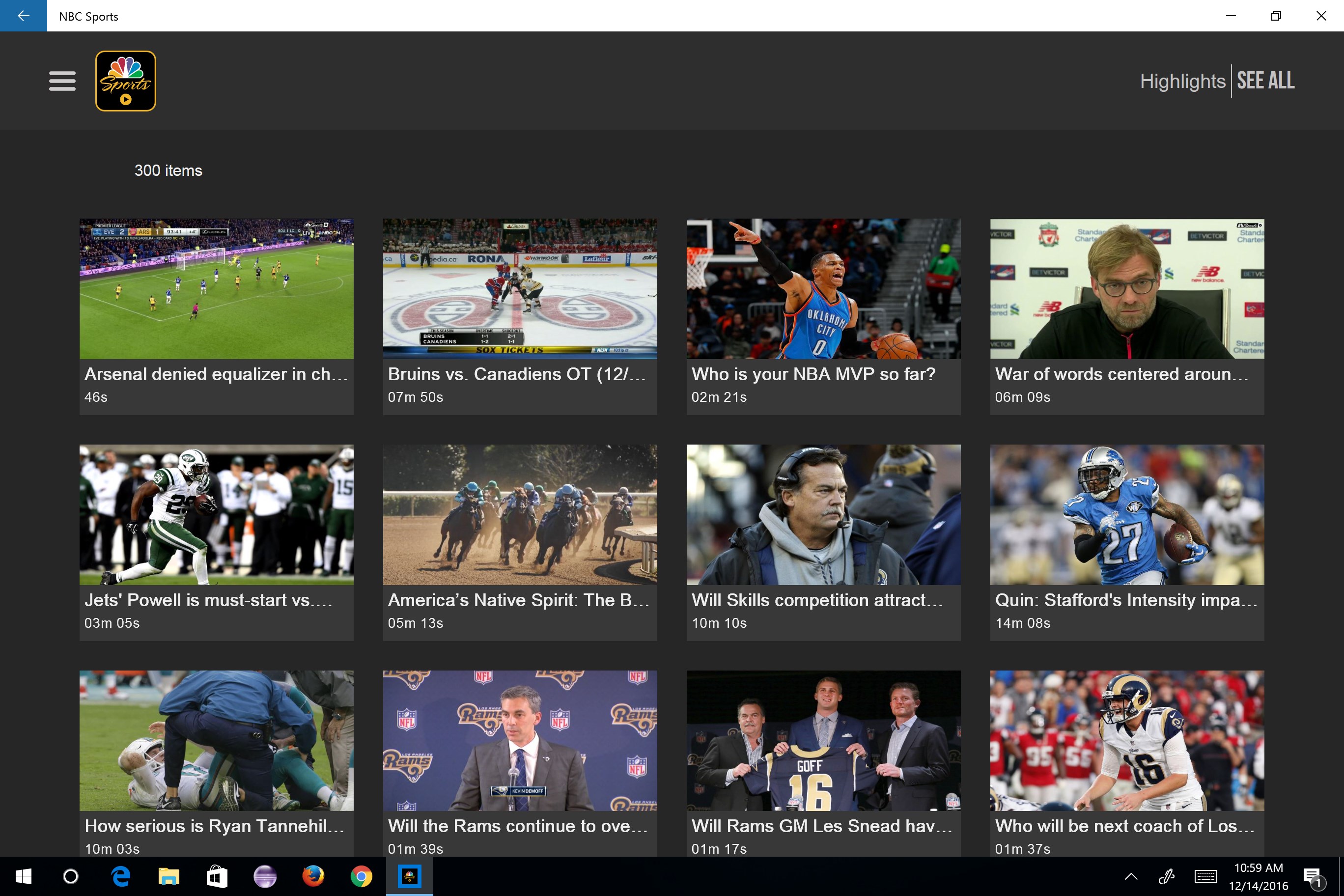
Task: Go back using the title bar arrow
Action: pyautogui.click(x=24, y=16)
